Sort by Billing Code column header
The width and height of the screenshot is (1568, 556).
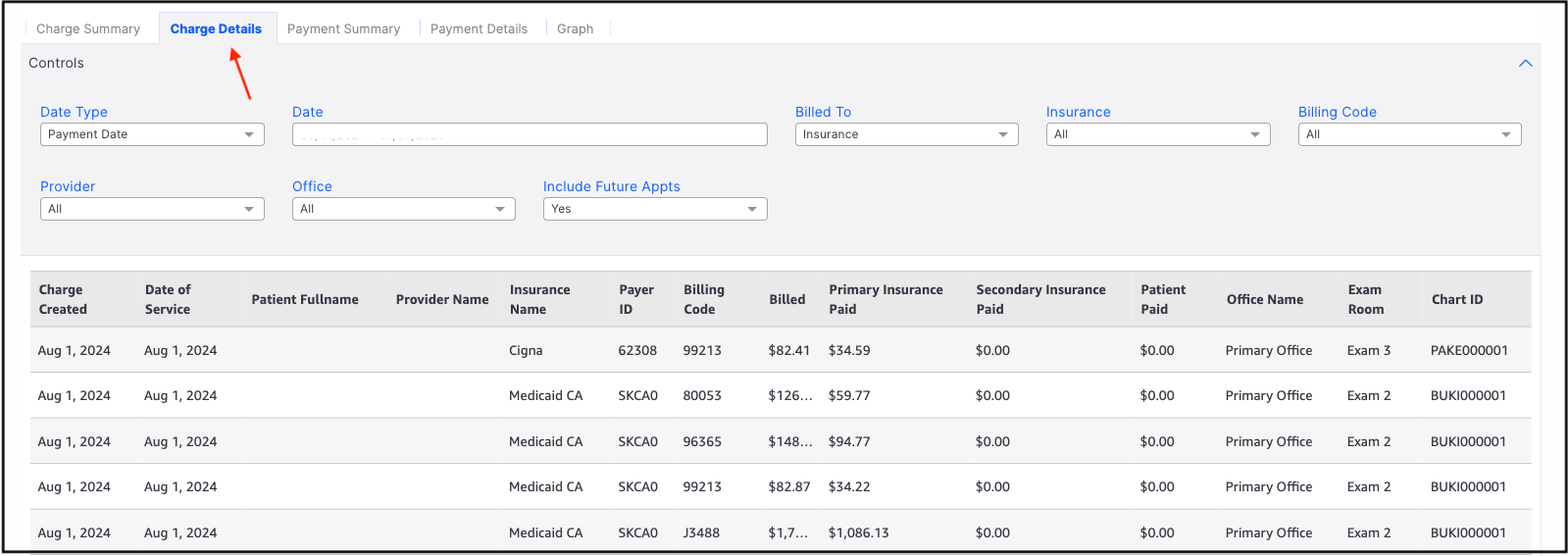(704, 299)
